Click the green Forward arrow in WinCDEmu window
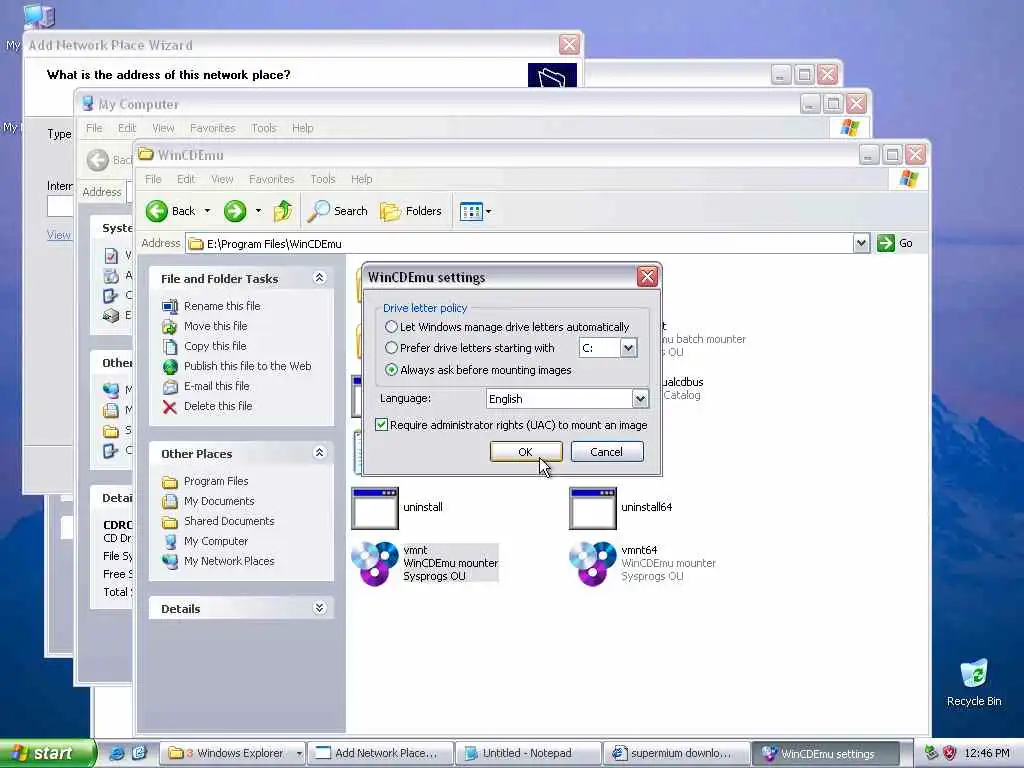Screen dimensions: 1024x768 click(234, 211)
